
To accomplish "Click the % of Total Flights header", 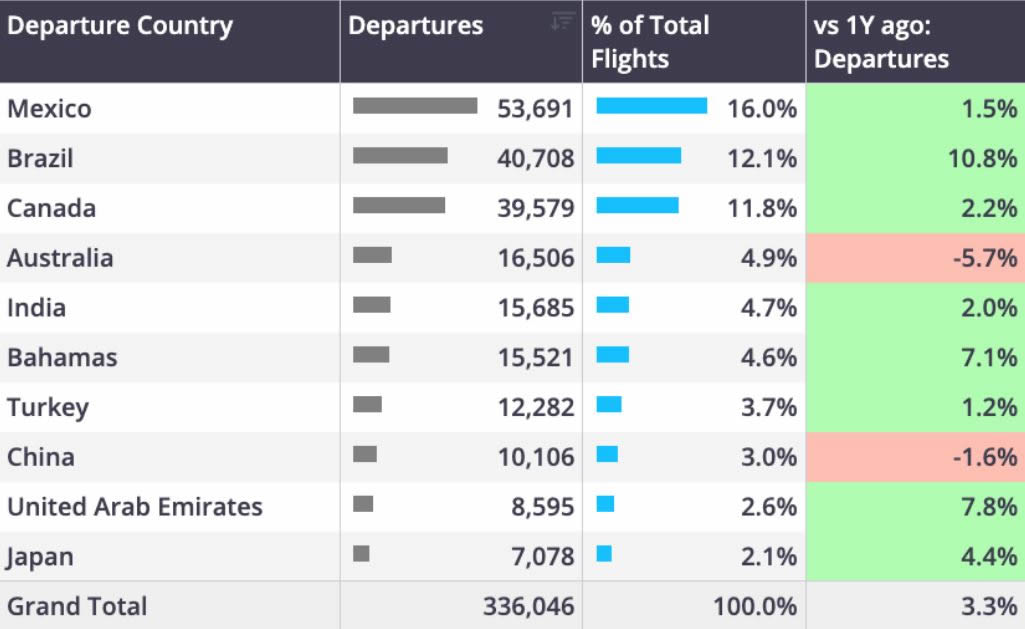I will [x=694, y=41].
